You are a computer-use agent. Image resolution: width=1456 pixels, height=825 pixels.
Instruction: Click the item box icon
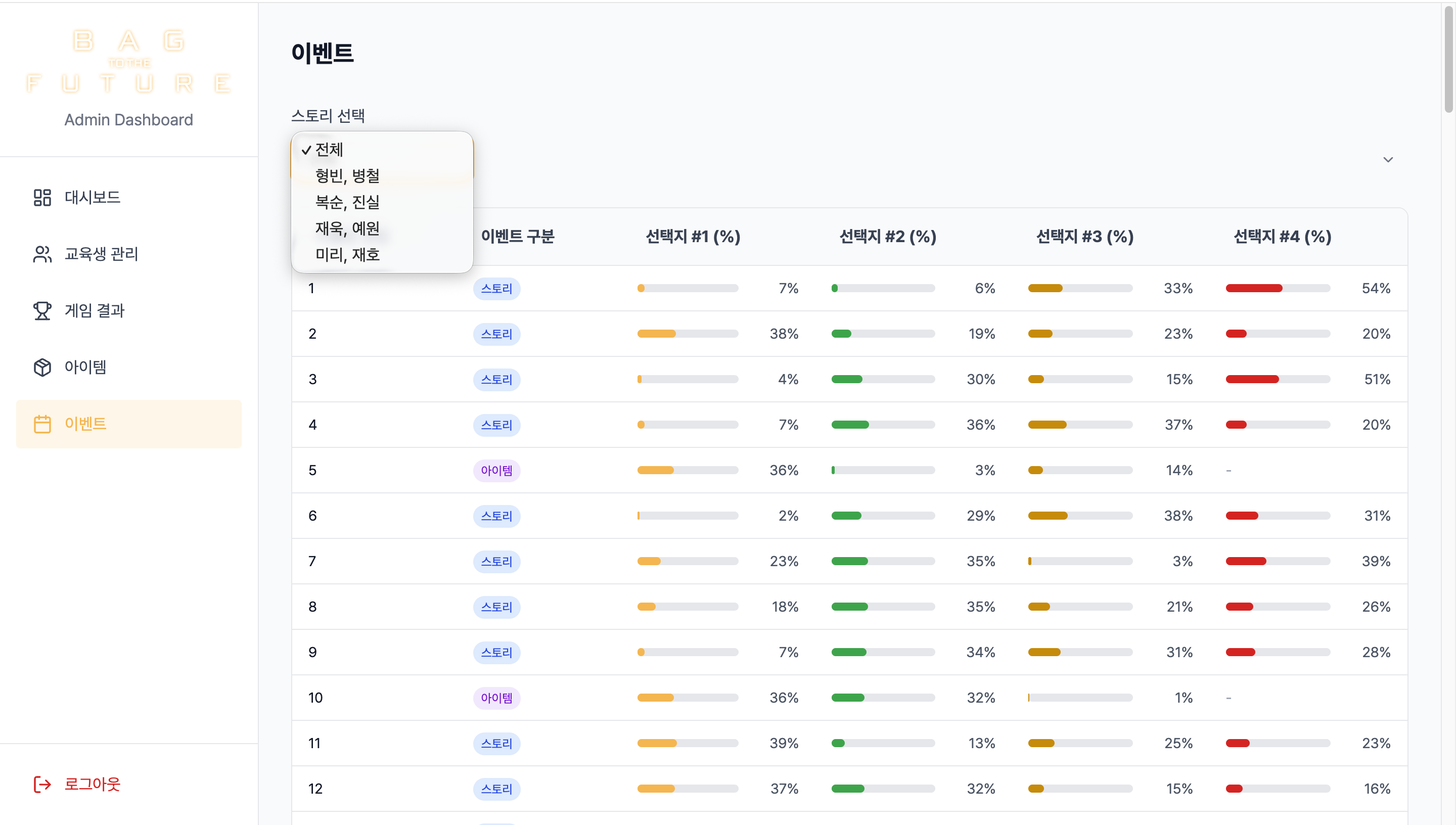42,367
